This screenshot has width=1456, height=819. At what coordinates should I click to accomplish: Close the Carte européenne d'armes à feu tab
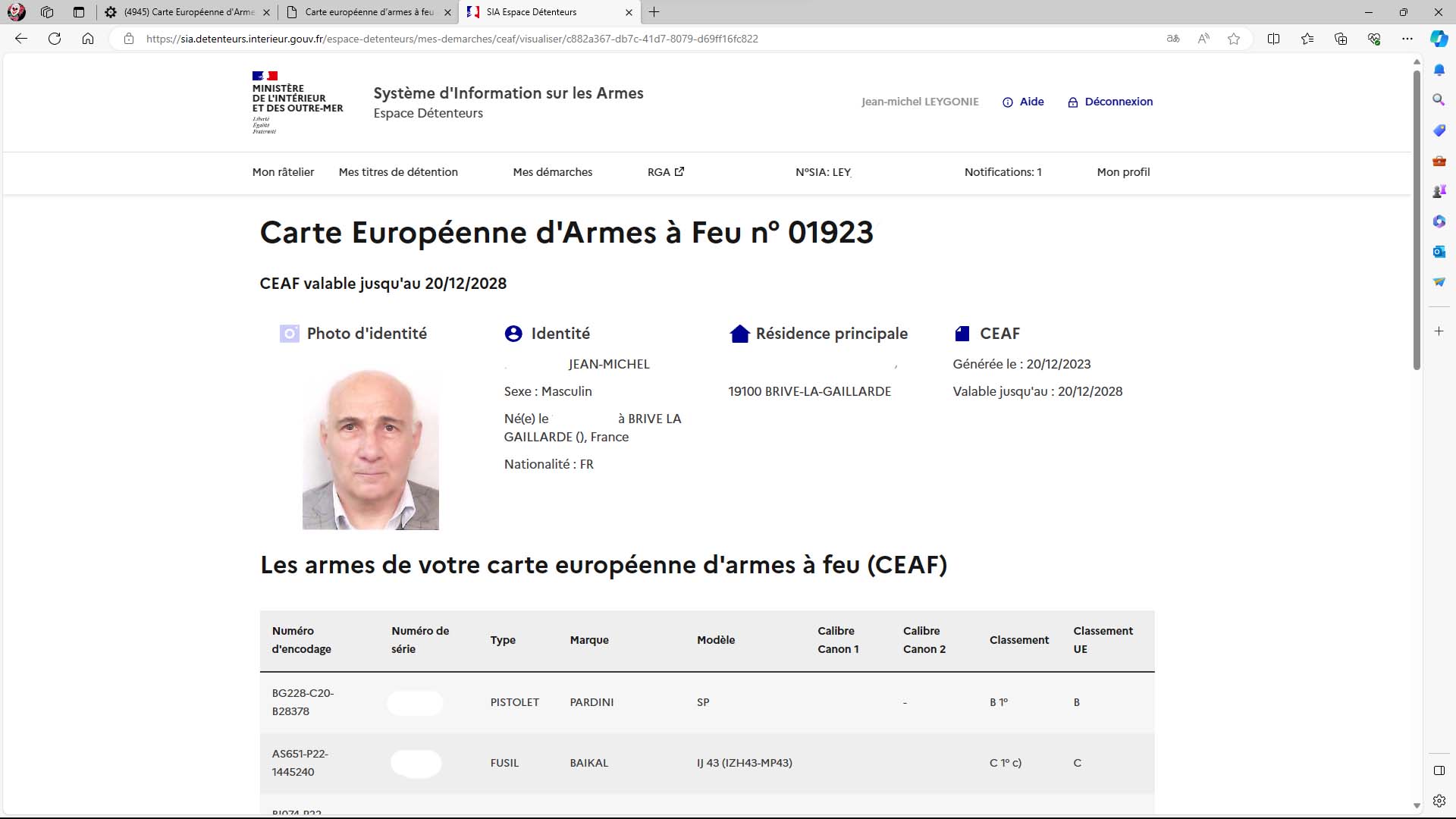447,12
